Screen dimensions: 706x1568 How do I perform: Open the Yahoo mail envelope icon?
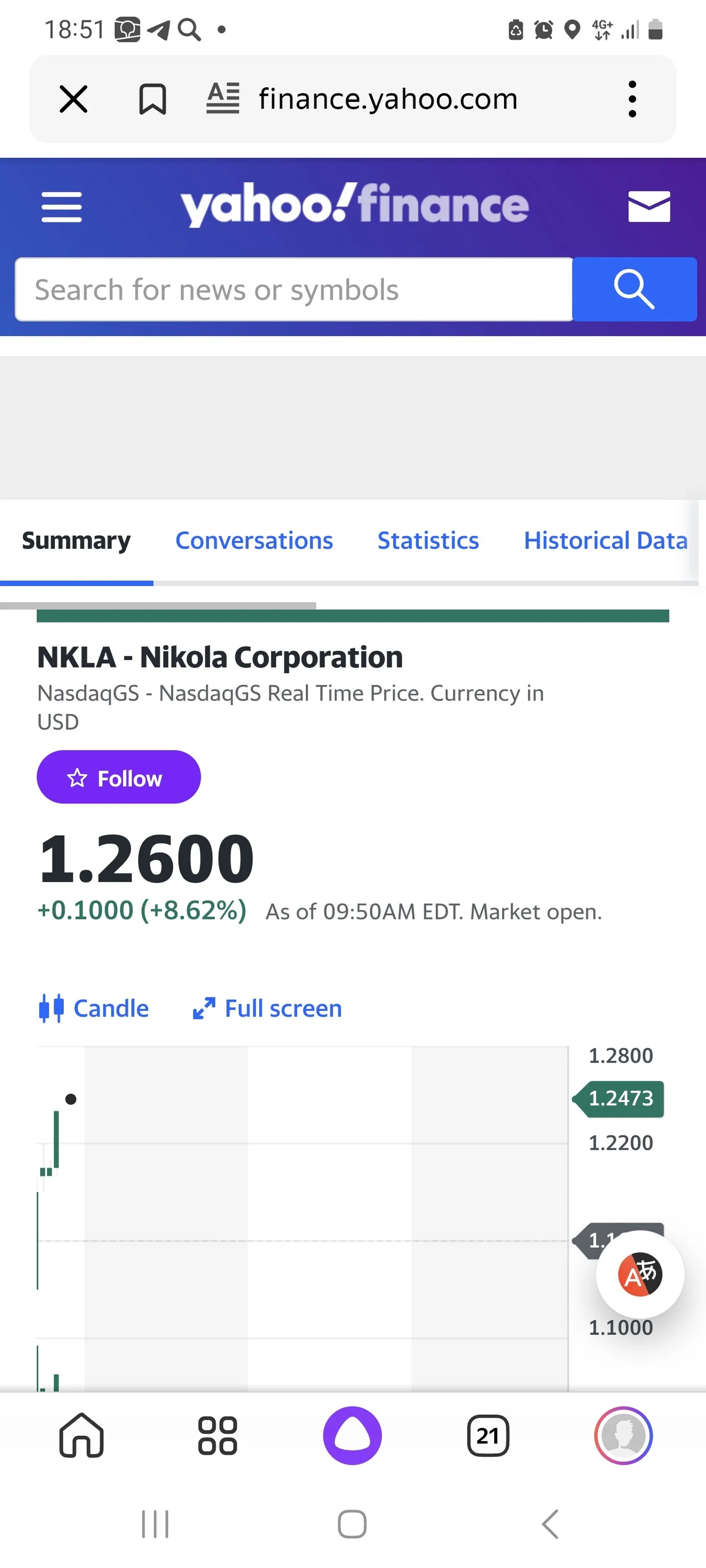click(x=650, y=206)
